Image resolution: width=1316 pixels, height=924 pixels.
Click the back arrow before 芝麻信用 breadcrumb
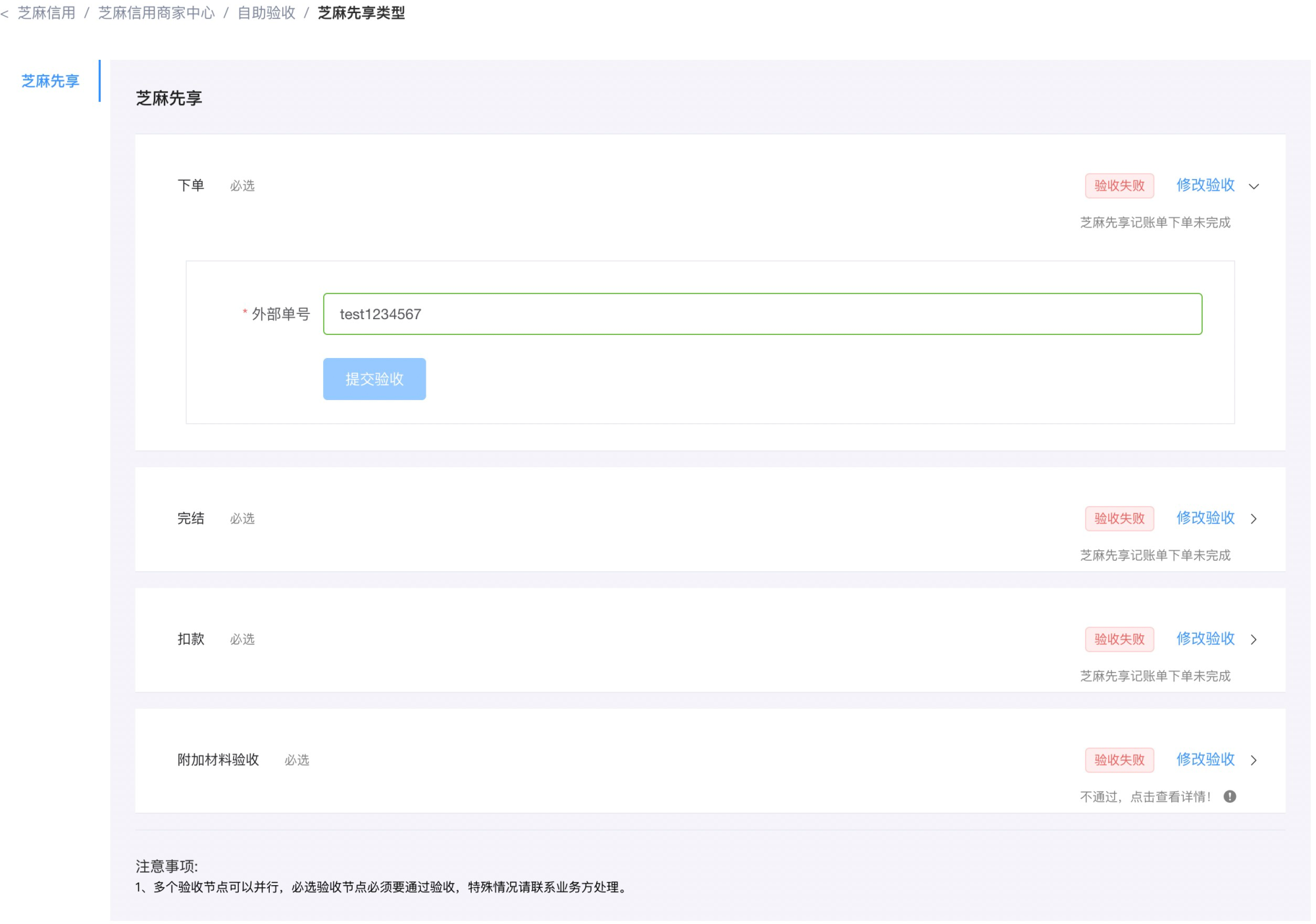point(5,13)
